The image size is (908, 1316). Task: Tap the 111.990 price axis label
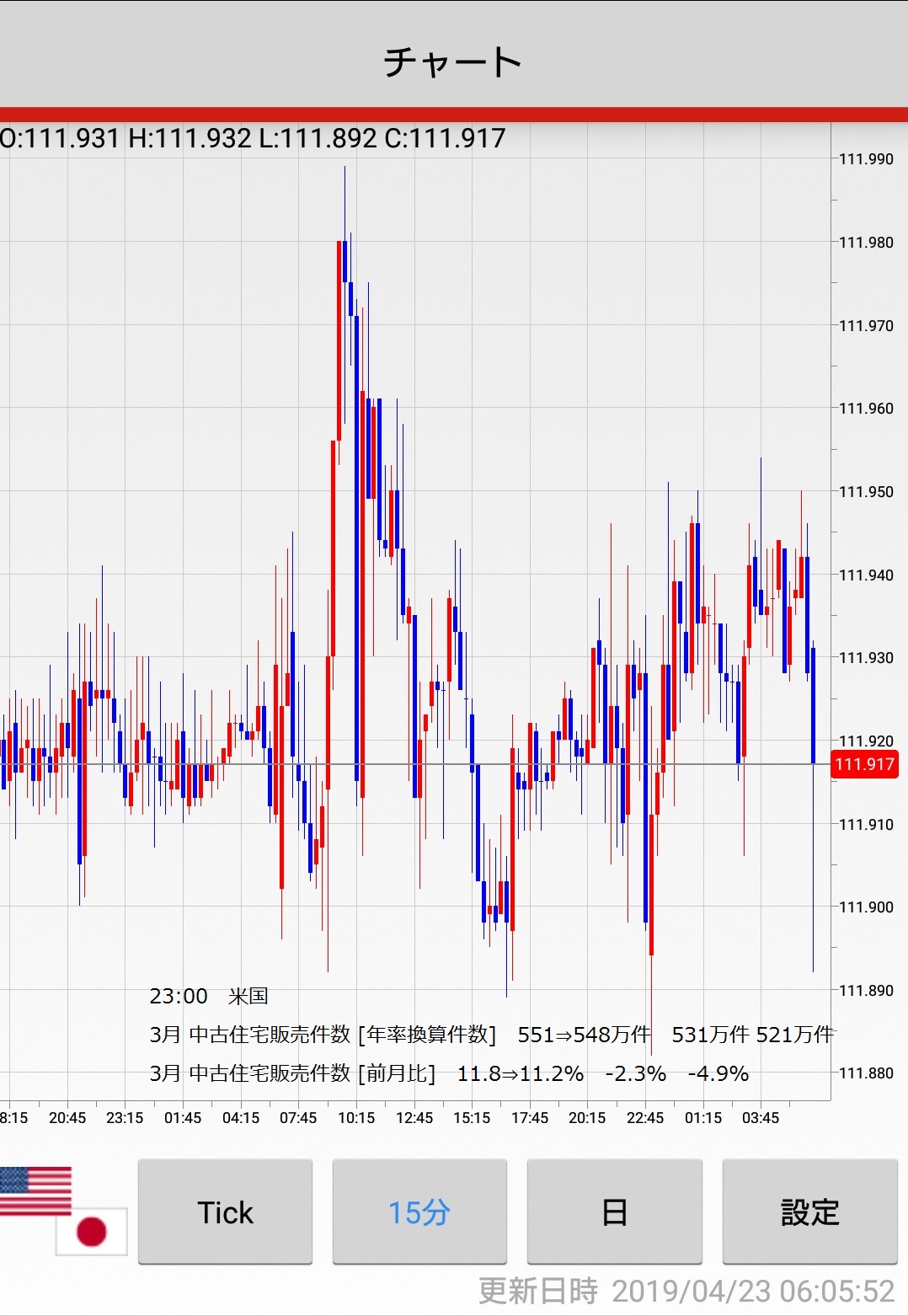click(x=866, y=159)
